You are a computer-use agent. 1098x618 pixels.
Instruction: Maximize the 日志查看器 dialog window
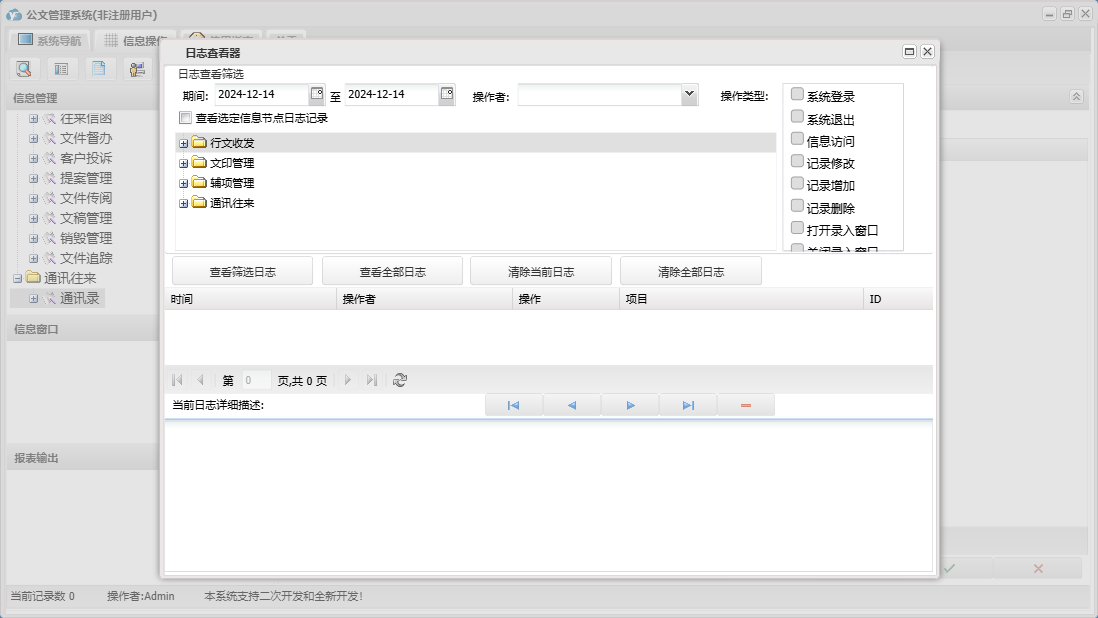click(x=909, y=52)
